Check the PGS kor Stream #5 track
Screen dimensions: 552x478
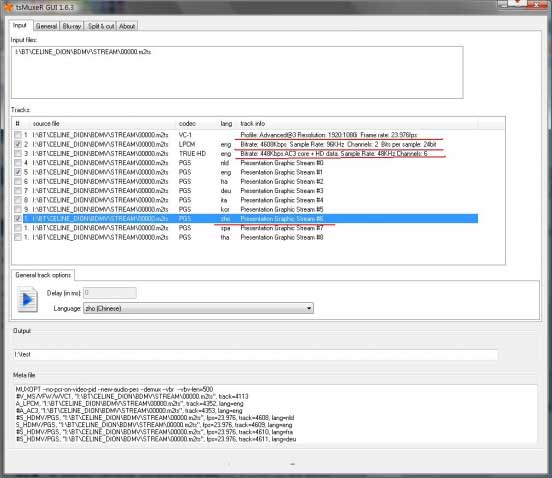[18, 209]
